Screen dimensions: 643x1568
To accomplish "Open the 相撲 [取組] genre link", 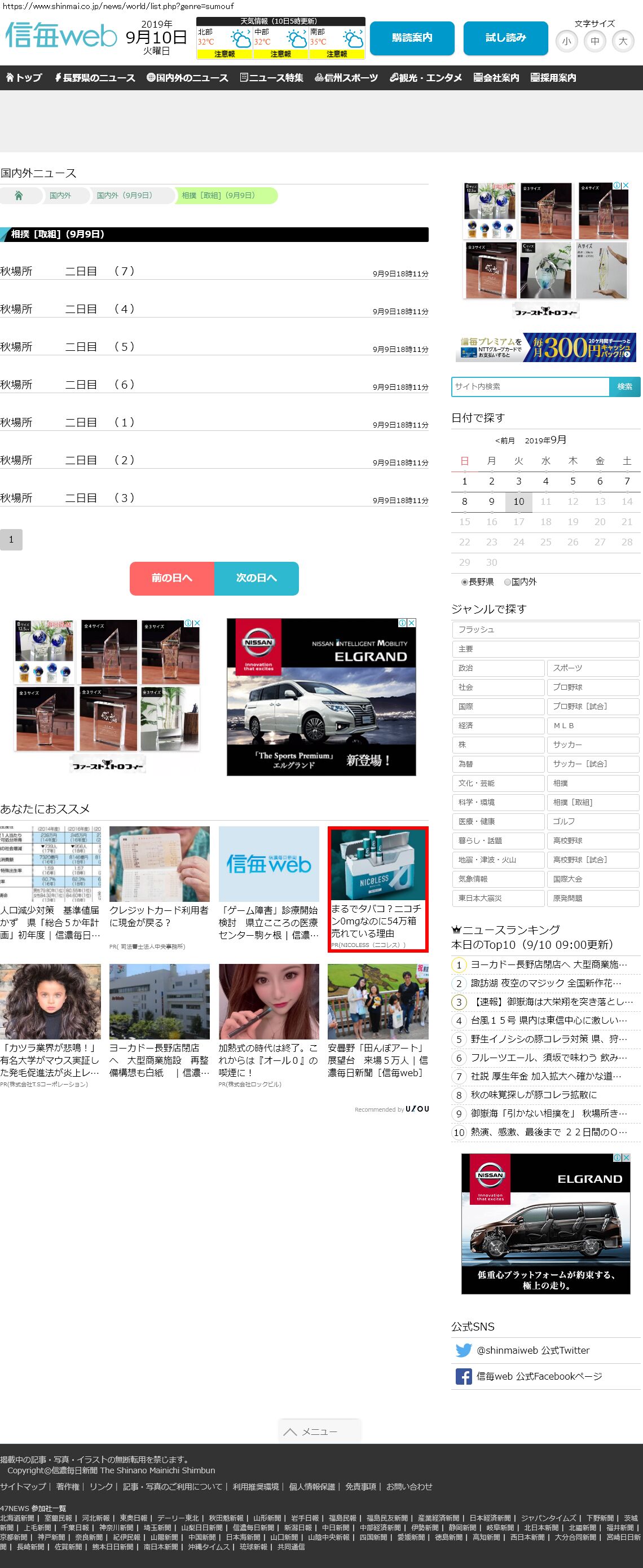I will pyautogui.click(x=592, y=802).
